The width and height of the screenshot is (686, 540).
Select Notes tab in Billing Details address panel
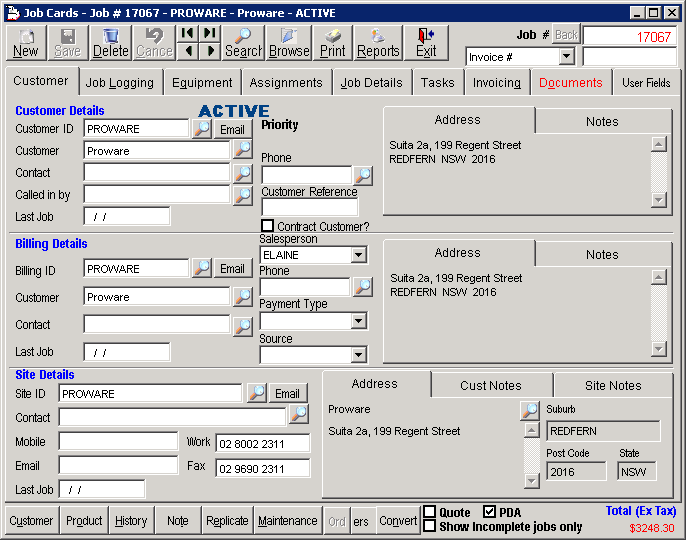[602, 254]
